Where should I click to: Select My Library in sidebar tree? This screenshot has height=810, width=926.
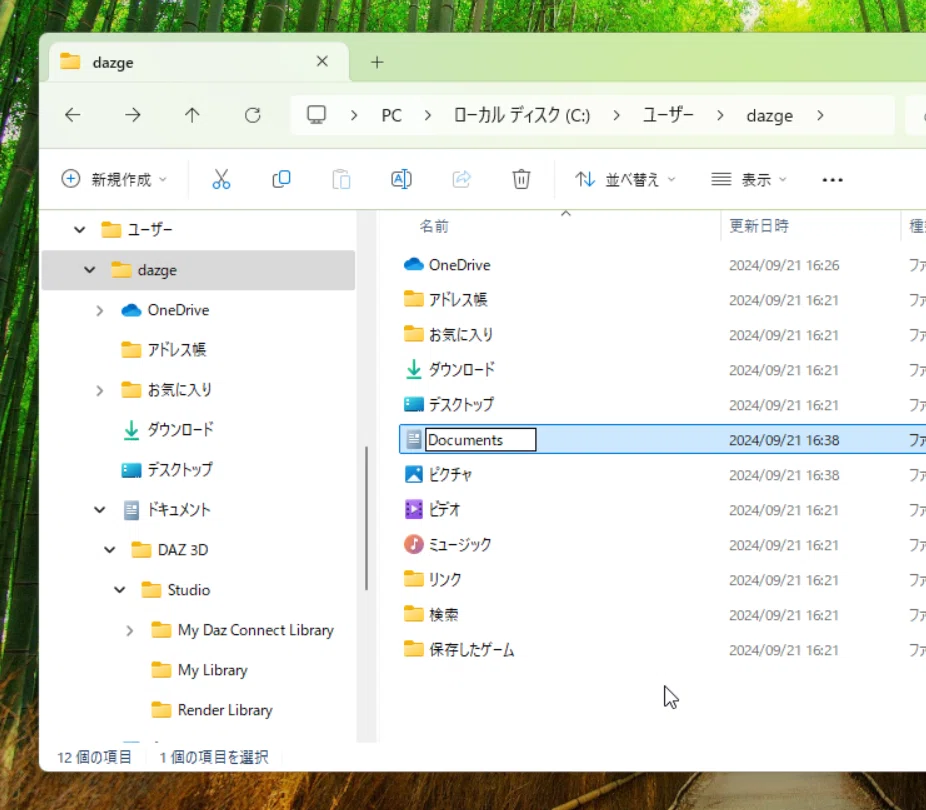(x=213, y=670)
